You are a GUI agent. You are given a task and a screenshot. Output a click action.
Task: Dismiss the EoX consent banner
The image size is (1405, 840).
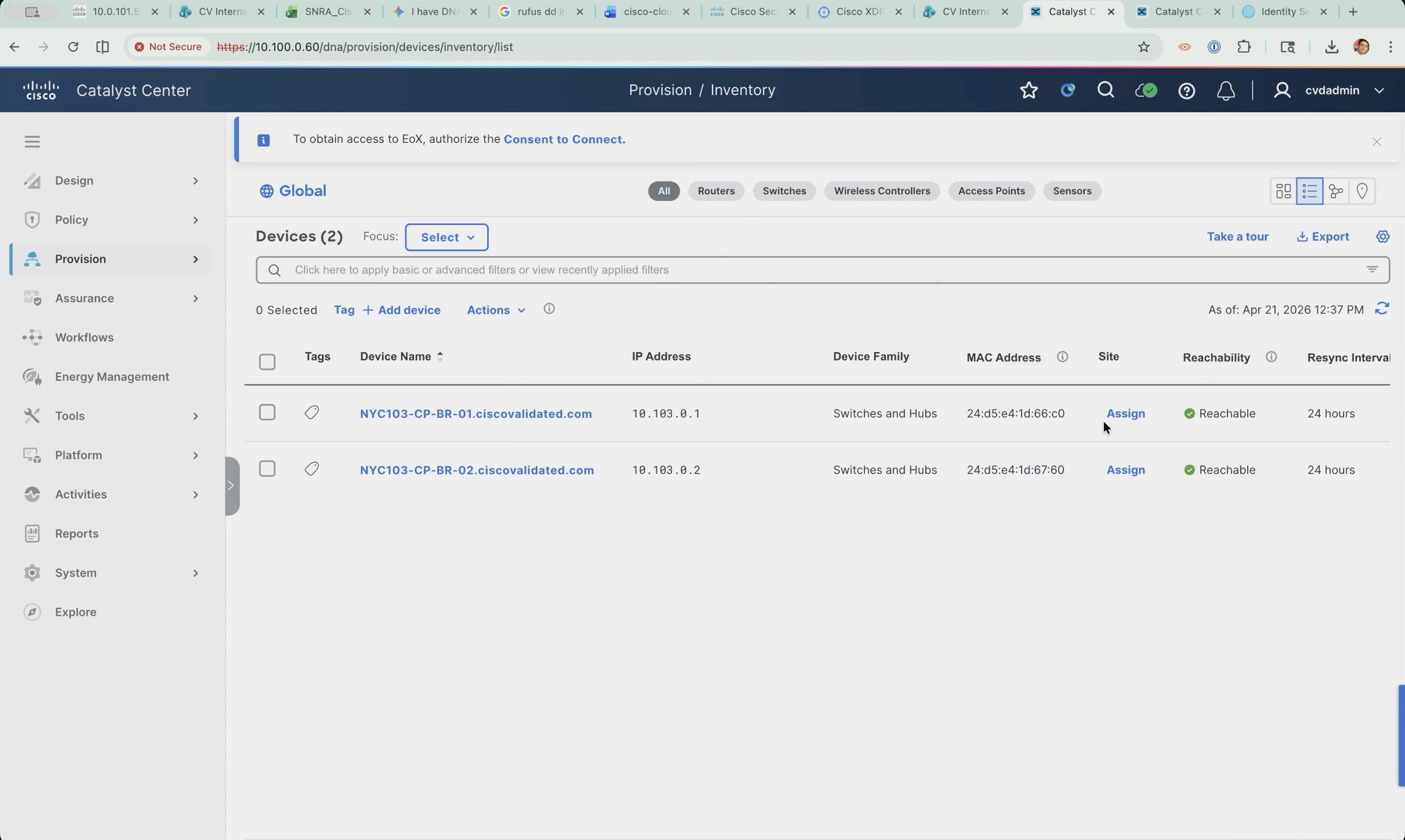click(1377, 142)
